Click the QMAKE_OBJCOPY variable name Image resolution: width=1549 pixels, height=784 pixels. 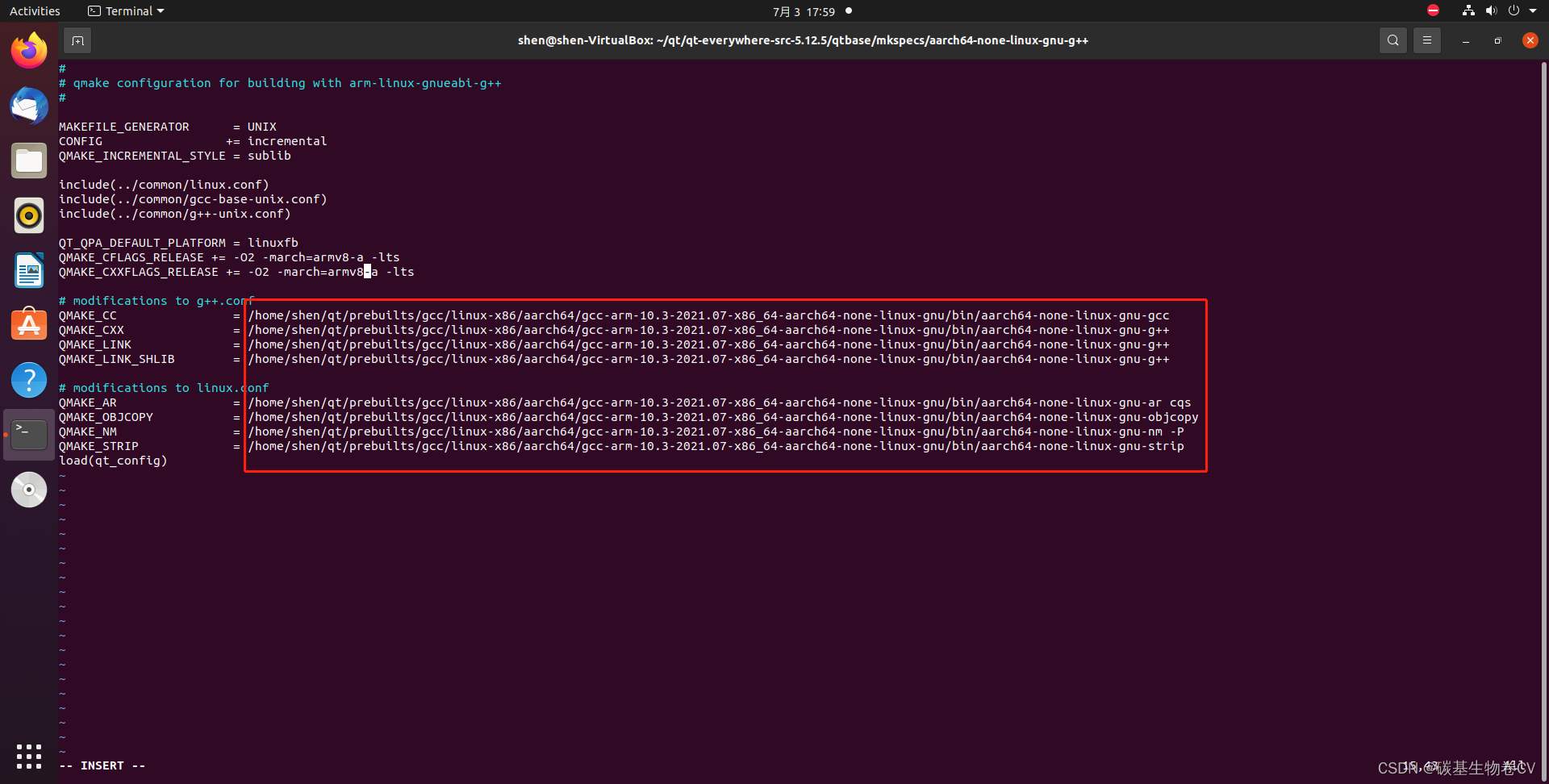tap(106, 417)
